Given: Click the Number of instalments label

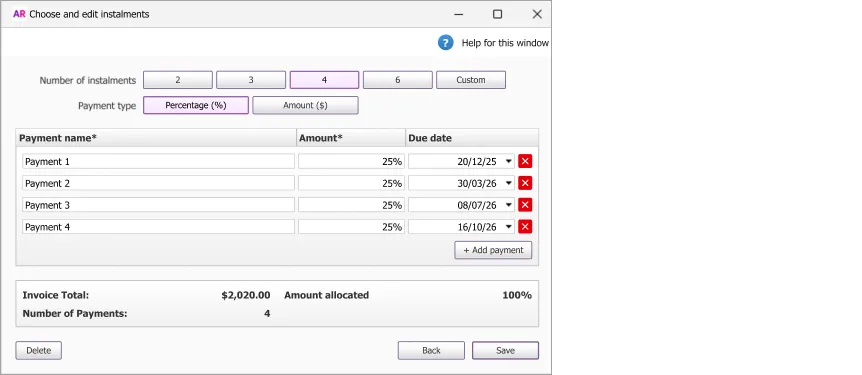Looking at the screenshot, I should pos(87,80).
